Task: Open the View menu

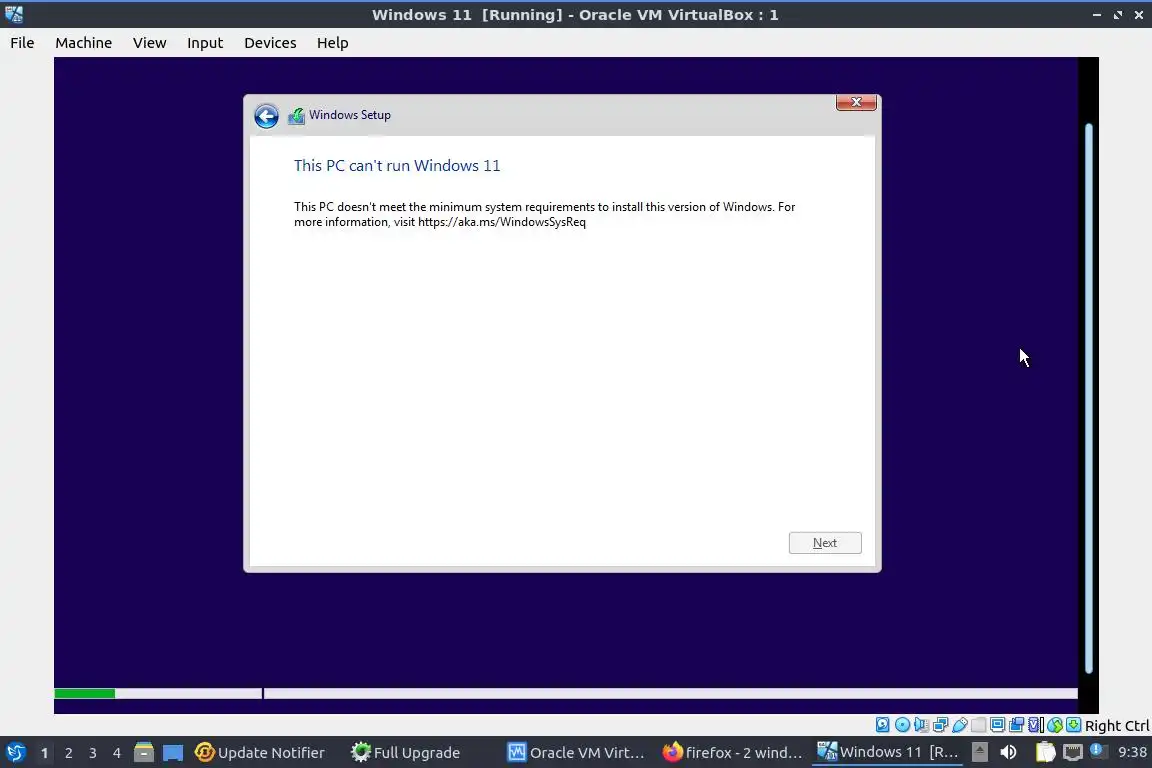Action: [x=149, y=43]
